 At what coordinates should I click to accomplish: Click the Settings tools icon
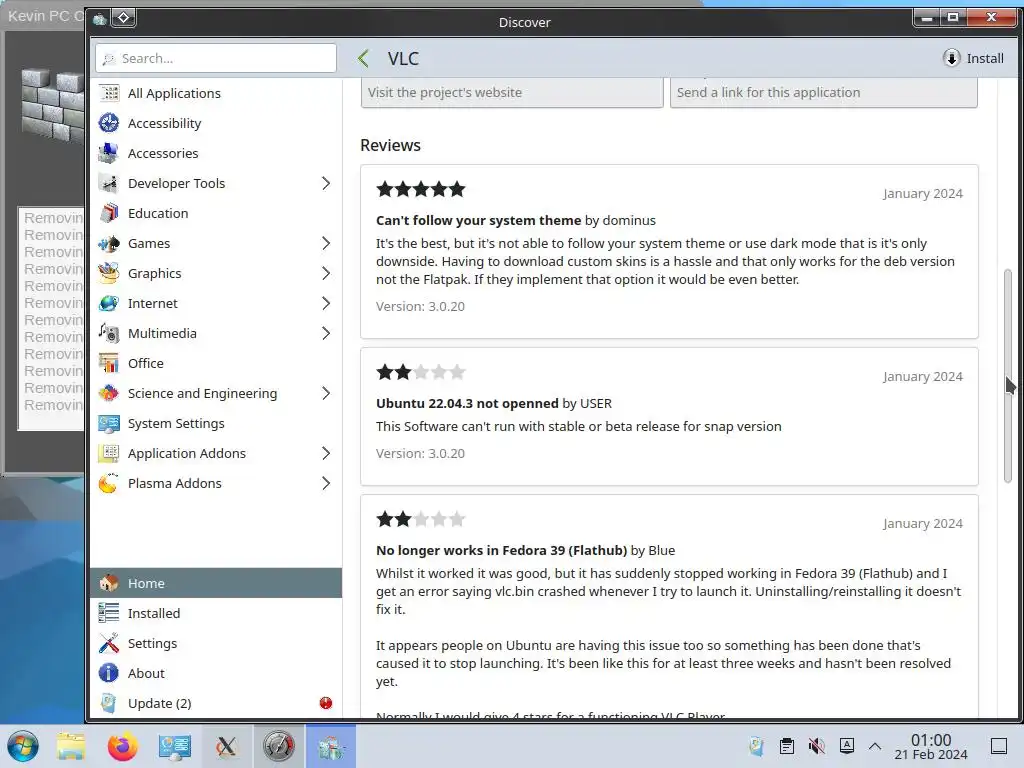coord(109,643)
